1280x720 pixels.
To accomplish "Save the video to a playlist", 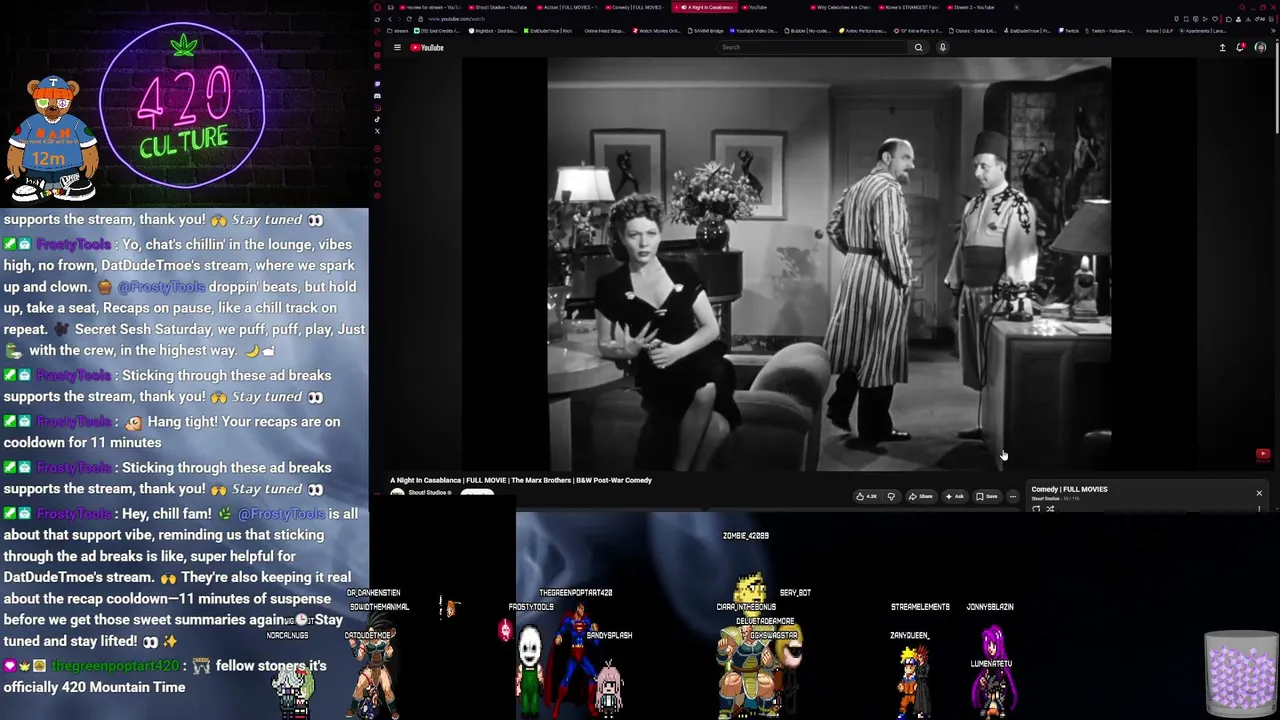I will (987, 496).
